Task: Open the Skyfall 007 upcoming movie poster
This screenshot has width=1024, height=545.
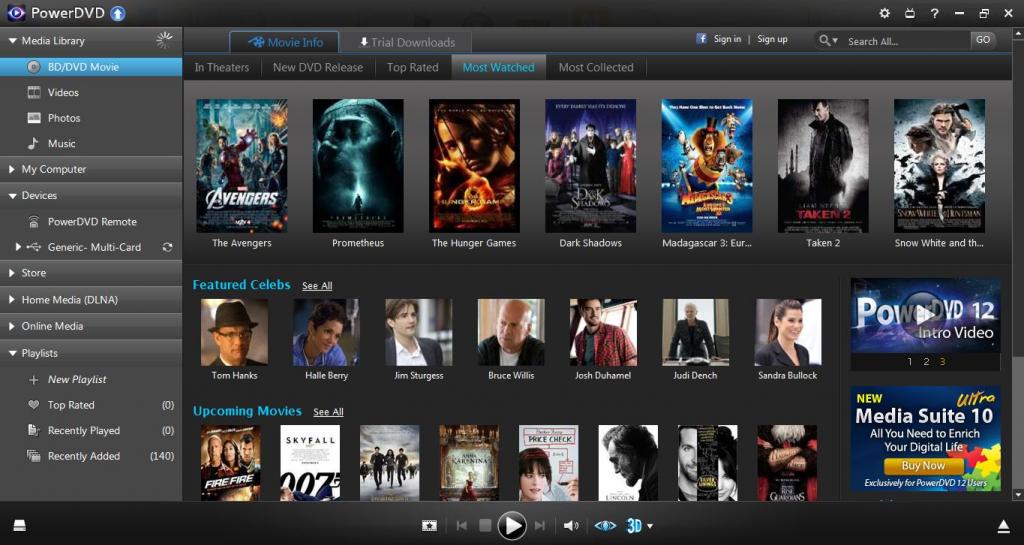Action: 310,463
